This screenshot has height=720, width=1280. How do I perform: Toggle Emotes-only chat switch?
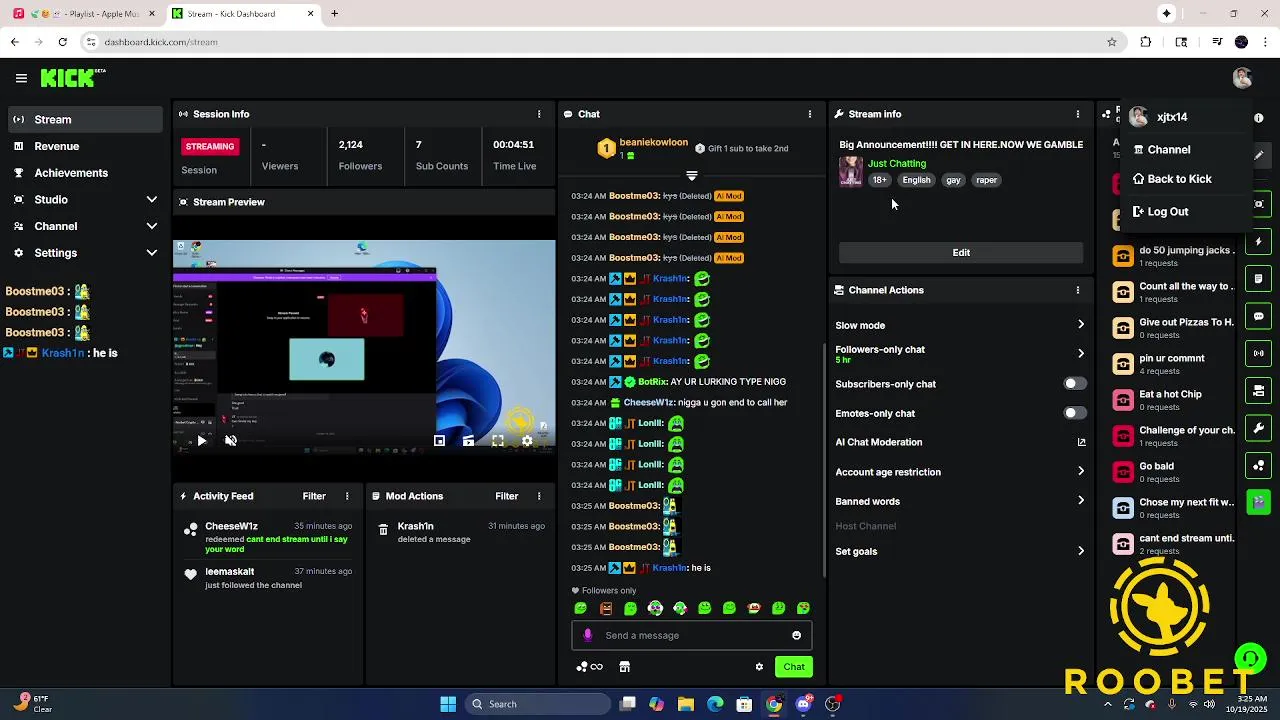coord(1074,413)
